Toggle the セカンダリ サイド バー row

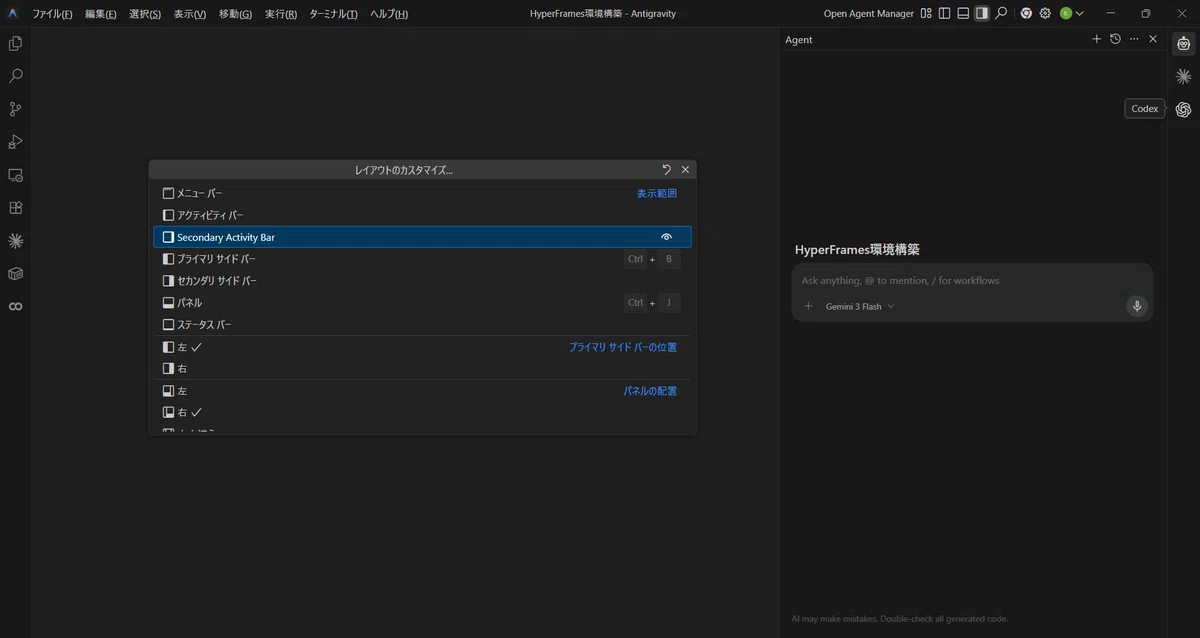point(422,281)
